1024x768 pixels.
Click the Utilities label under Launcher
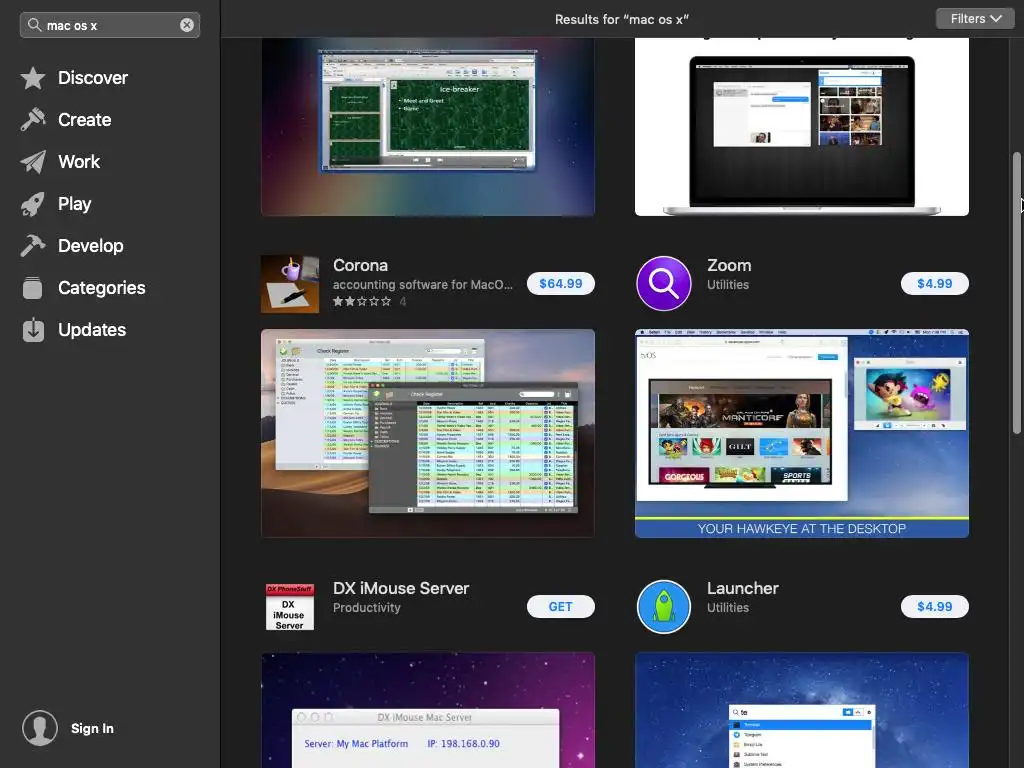tap(728, 607)
